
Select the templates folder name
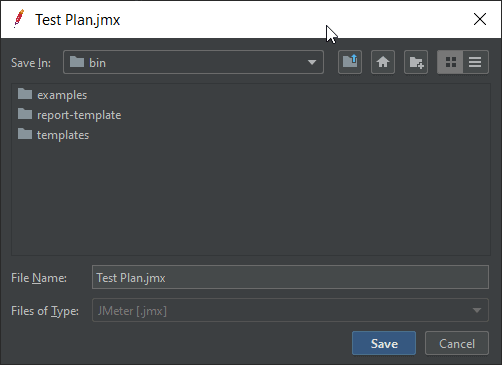coord(63,135)
